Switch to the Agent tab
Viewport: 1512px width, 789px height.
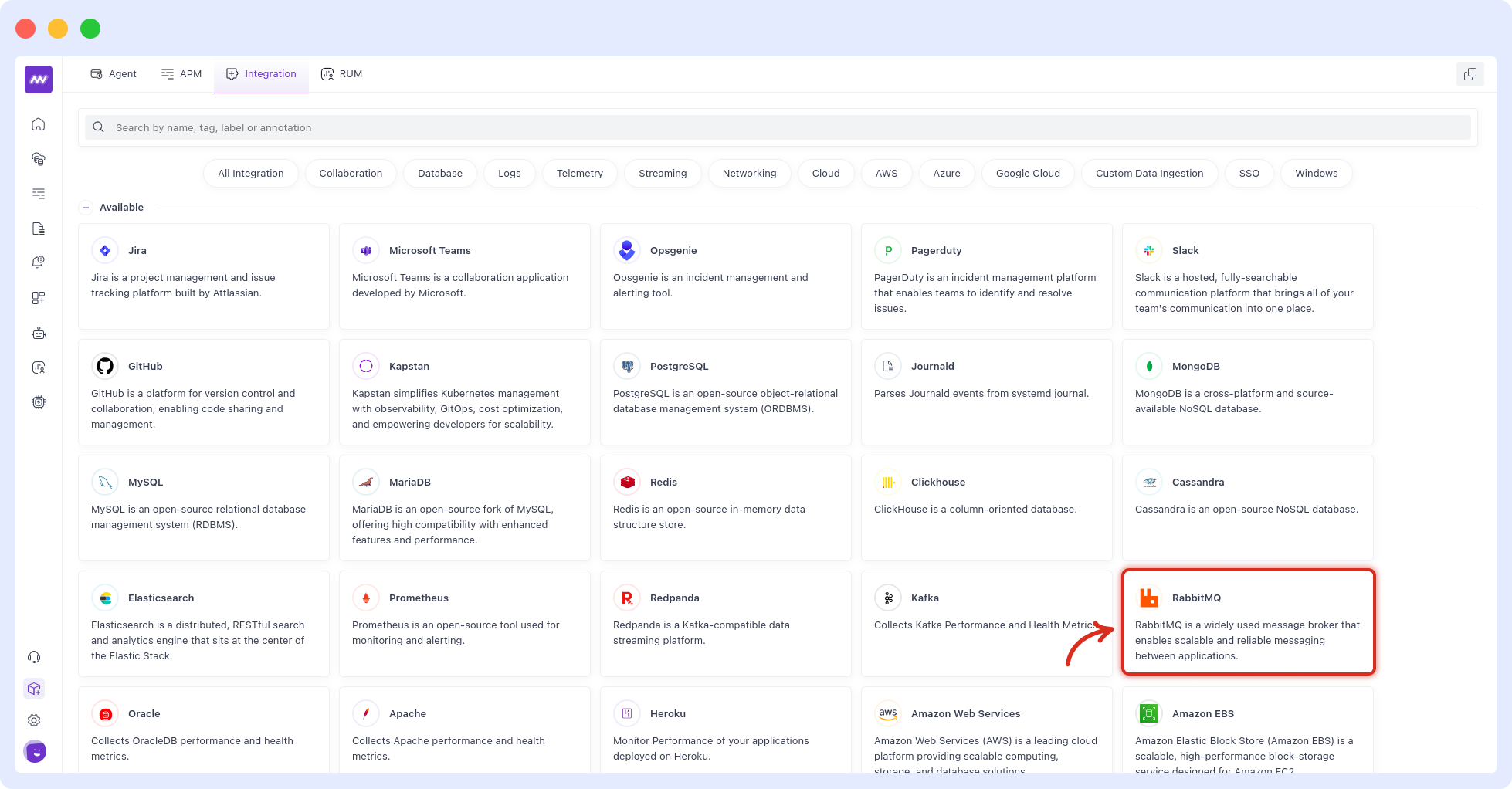tap(114, 74)
